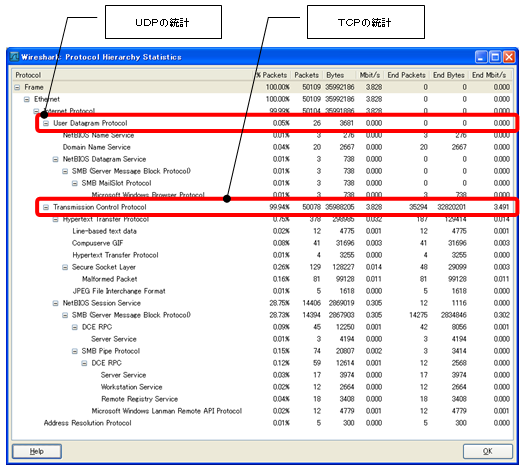The image size is (526, 469).
Task: Select the SMB MailSlot Protocol row
Action: 262,183
